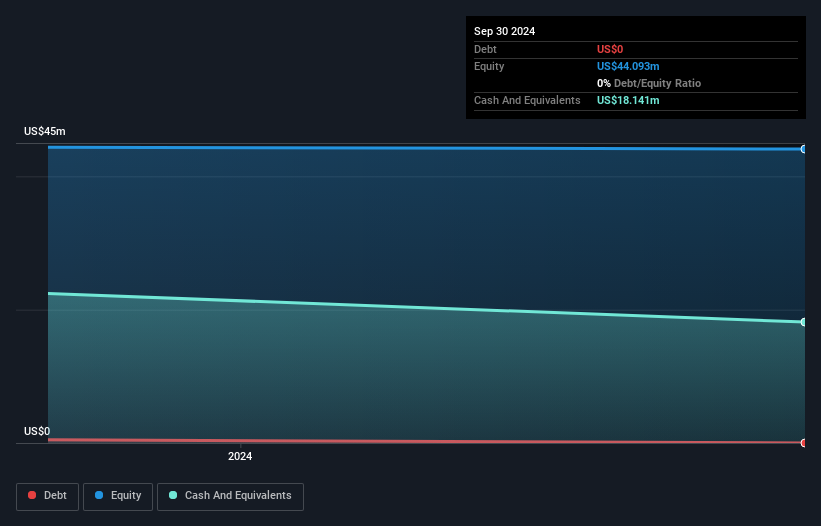
Task: Select the US$44.093m equity value
Action: click(628, 66)
